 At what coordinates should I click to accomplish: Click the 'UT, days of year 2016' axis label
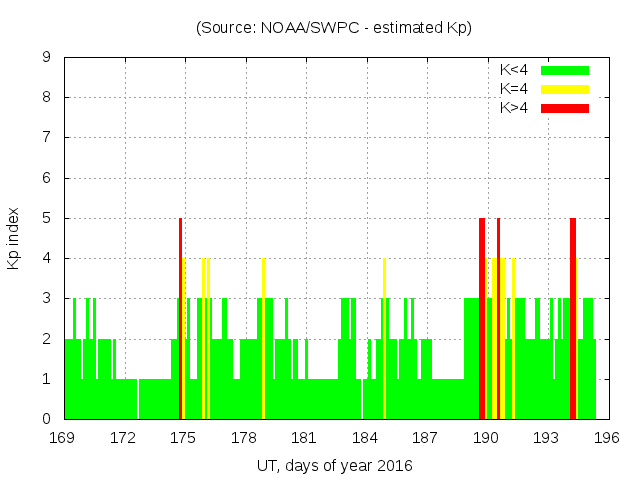click(x=334, y=465)
